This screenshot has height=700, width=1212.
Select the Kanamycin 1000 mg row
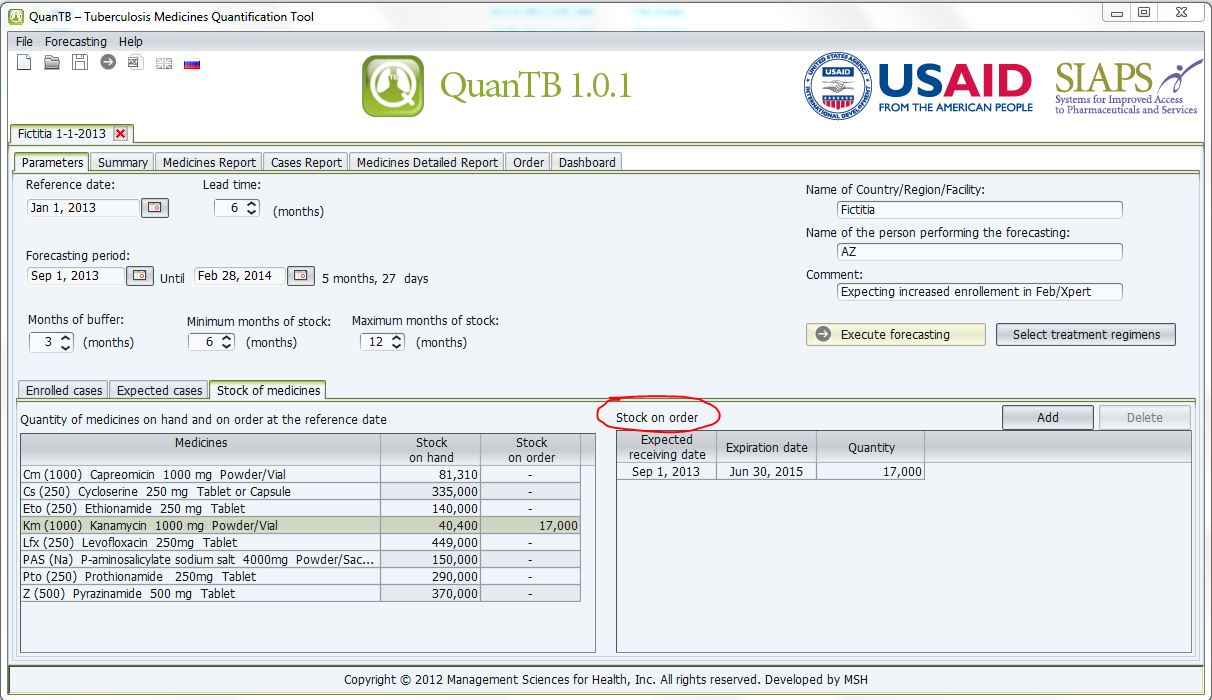[x=300, y=526]
